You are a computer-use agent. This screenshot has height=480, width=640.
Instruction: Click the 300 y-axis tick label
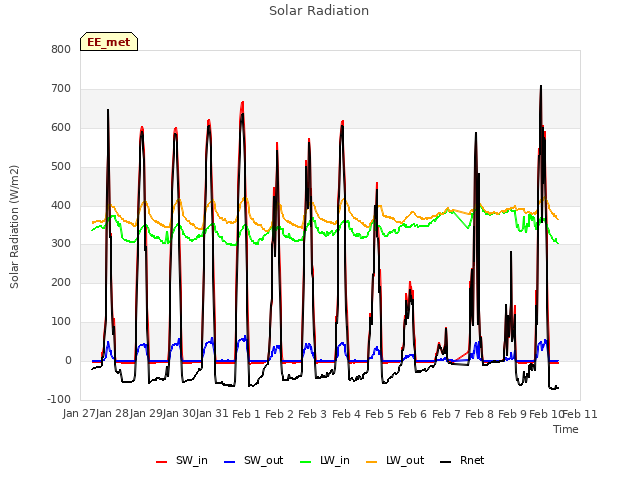[x=61, y=244]
